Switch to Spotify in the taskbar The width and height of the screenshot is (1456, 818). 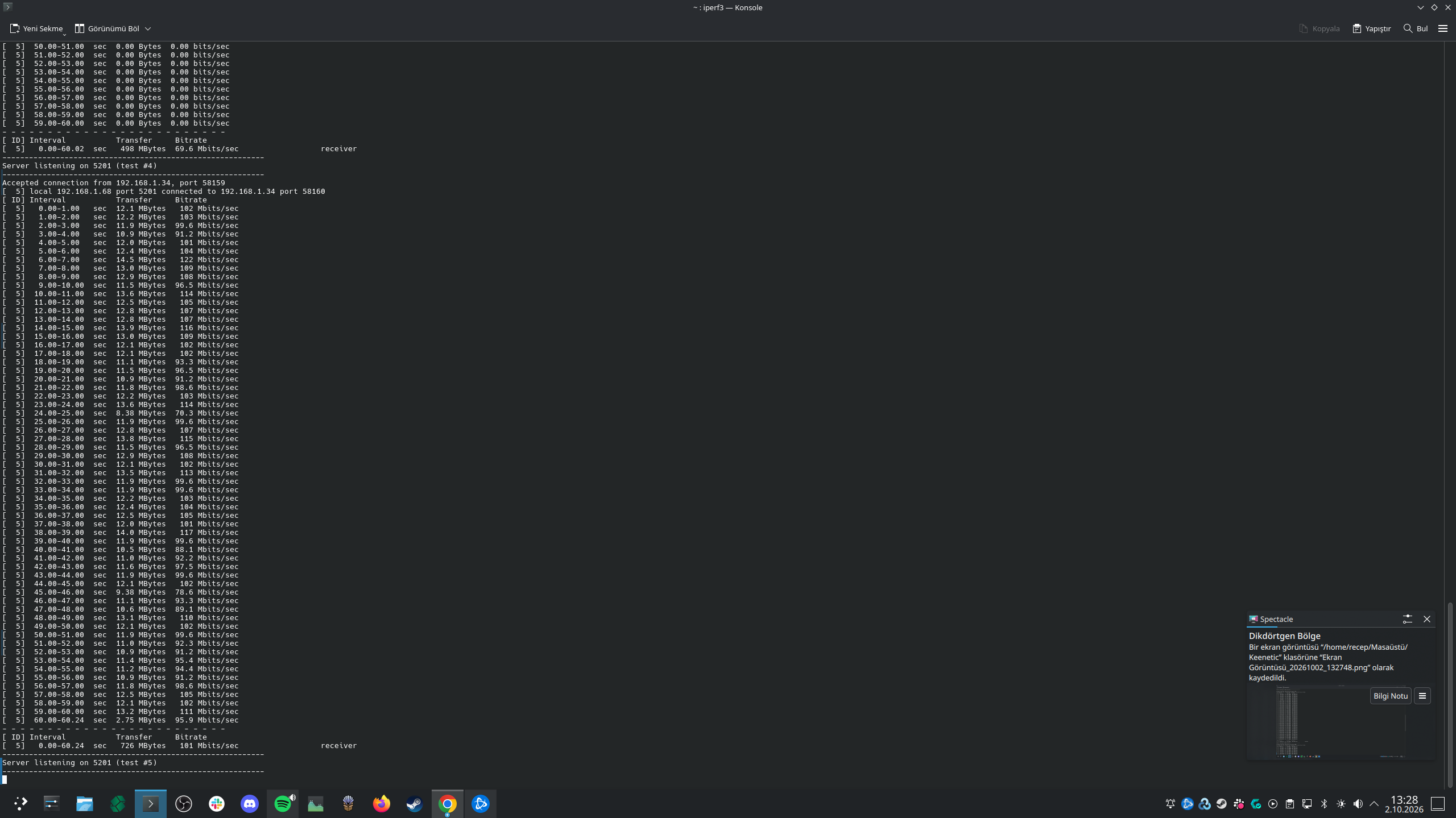pyautogui.click(x=283, y=803)
